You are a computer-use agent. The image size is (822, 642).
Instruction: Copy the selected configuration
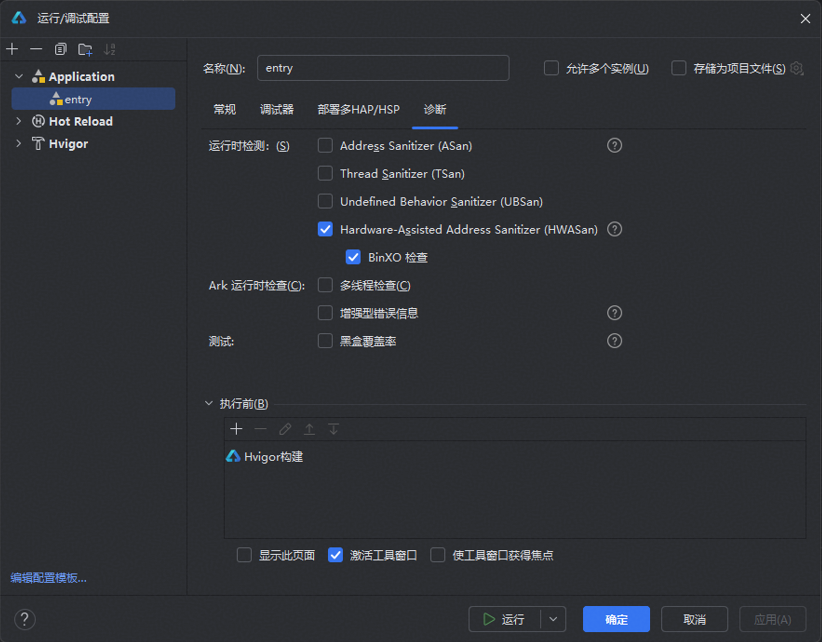[61, 49]
